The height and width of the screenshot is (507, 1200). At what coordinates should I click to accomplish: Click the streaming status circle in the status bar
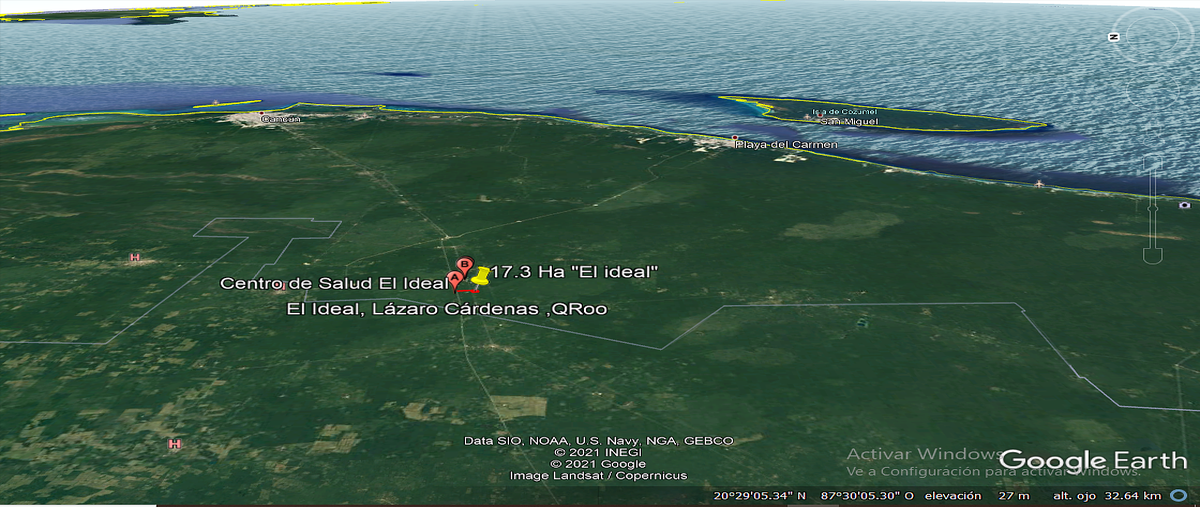coord(1177,496)
